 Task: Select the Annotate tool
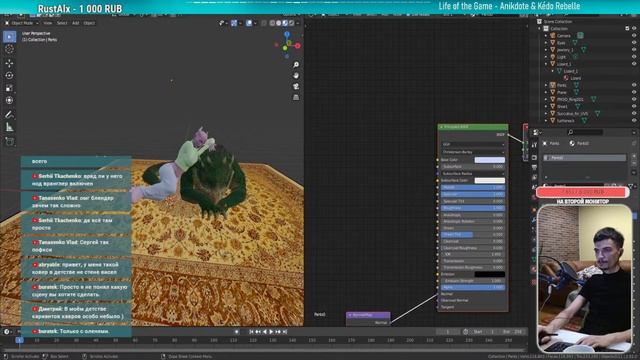pos(9,115)
